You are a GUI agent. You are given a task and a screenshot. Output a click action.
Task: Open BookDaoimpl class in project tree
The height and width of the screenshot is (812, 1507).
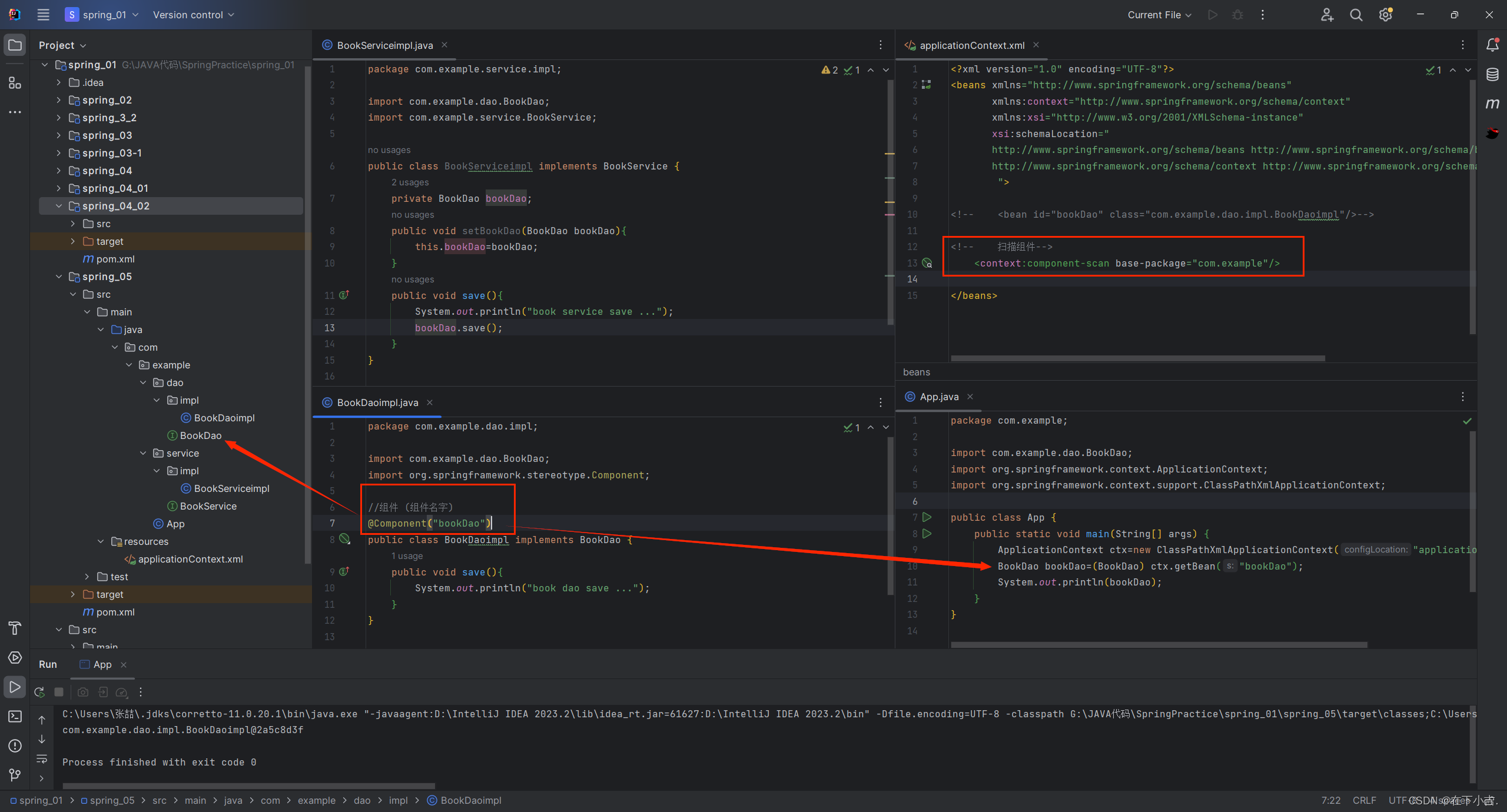(x=224, y=418)
